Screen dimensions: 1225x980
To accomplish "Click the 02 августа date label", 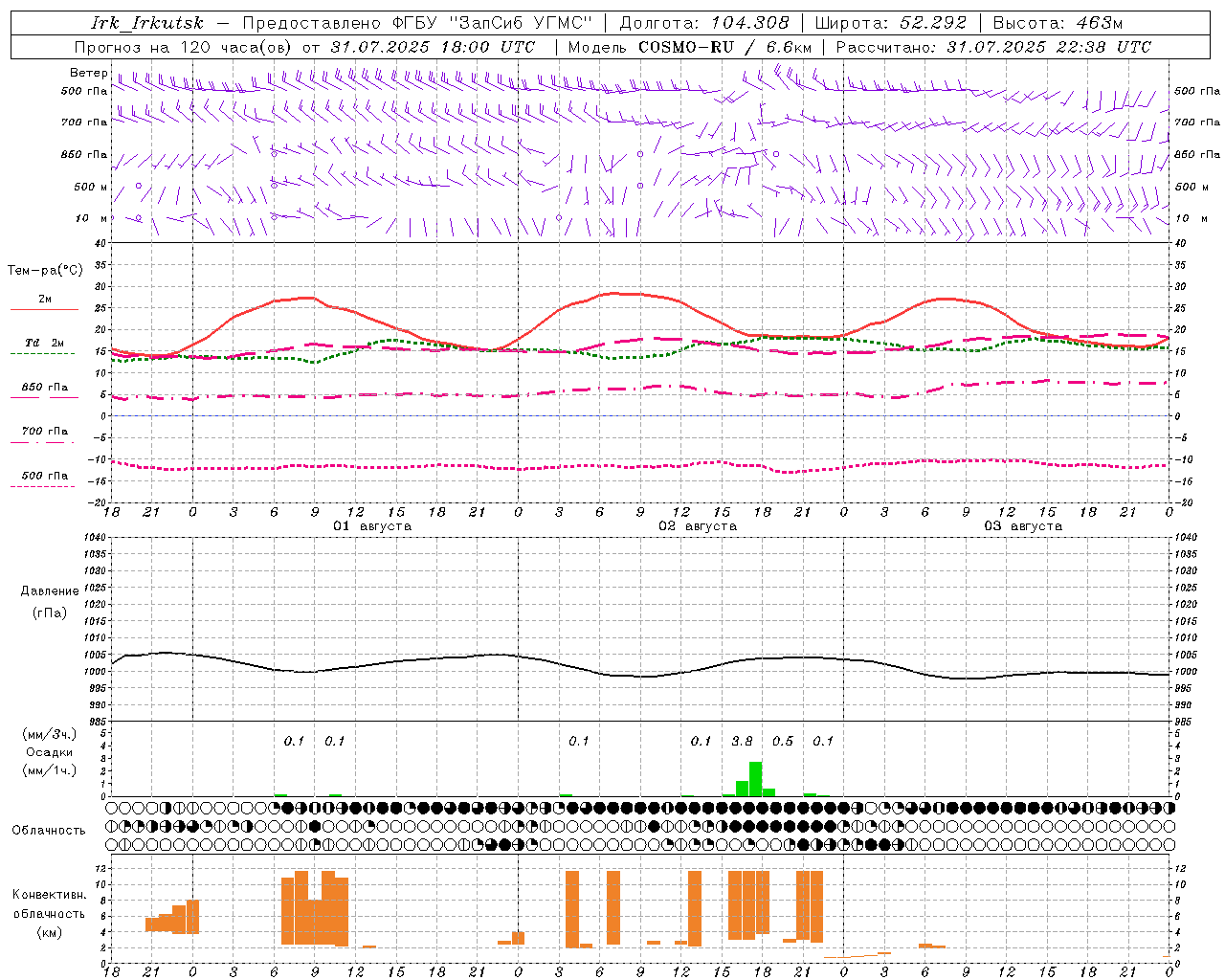I will coord(698,526).
